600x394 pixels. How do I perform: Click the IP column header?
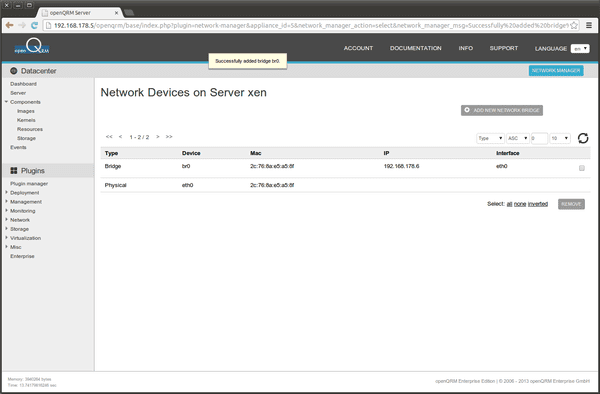[x=386, y=153]
